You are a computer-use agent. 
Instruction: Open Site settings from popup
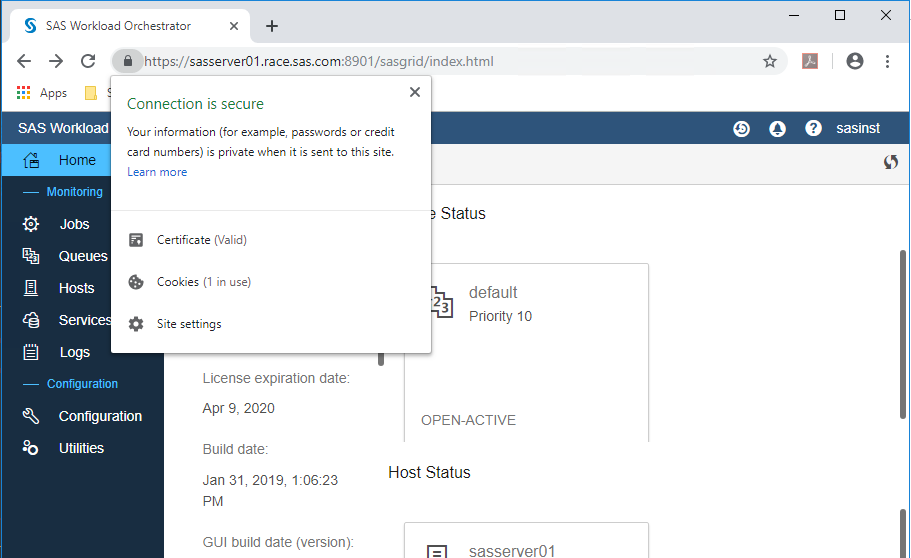[189, 324]
